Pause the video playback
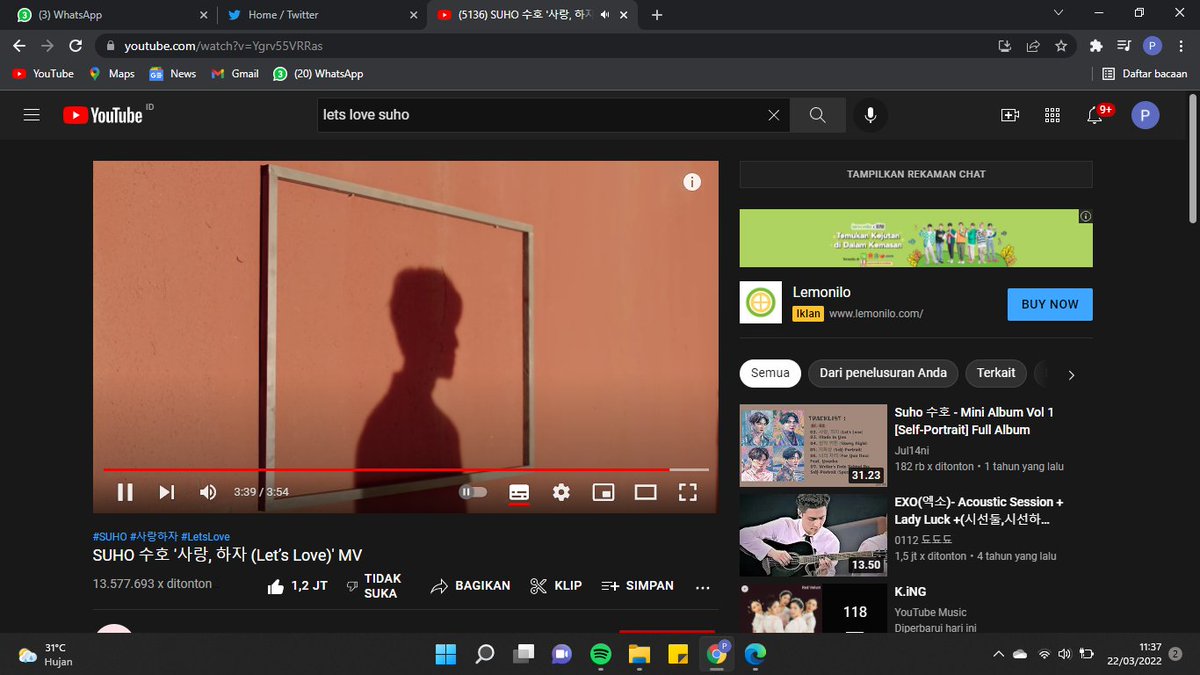The width and height of the screenshot is (1200, 675). pos(125,492)
